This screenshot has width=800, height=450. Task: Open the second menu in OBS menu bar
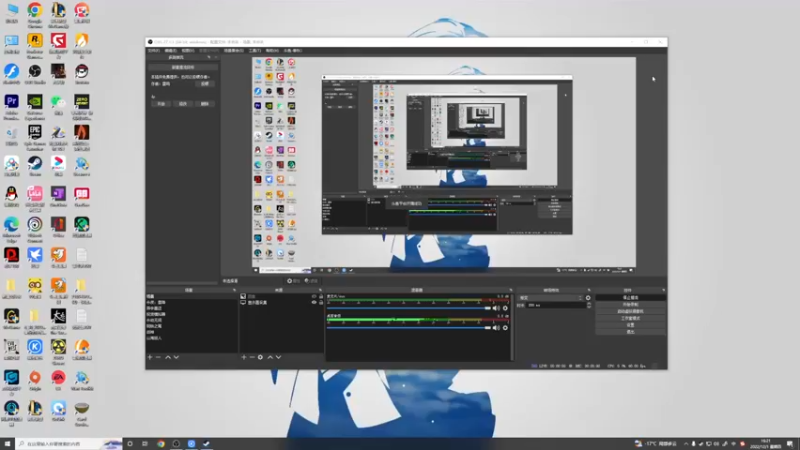point(170,51)
